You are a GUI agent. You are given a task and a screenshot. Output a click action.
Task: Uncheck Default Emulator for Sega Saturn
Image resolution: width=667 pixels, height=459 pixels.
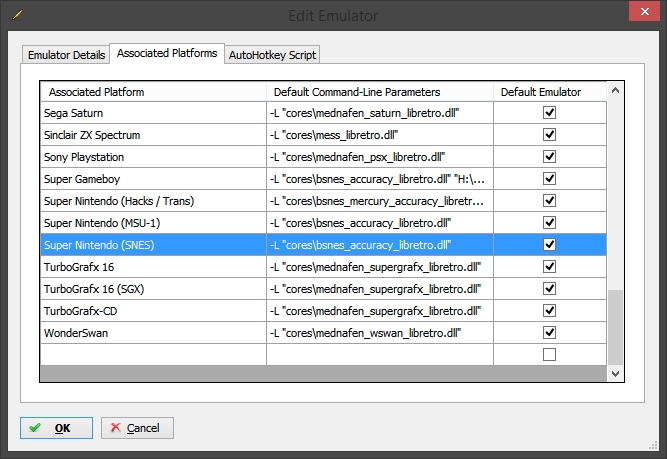pos(549,113)
